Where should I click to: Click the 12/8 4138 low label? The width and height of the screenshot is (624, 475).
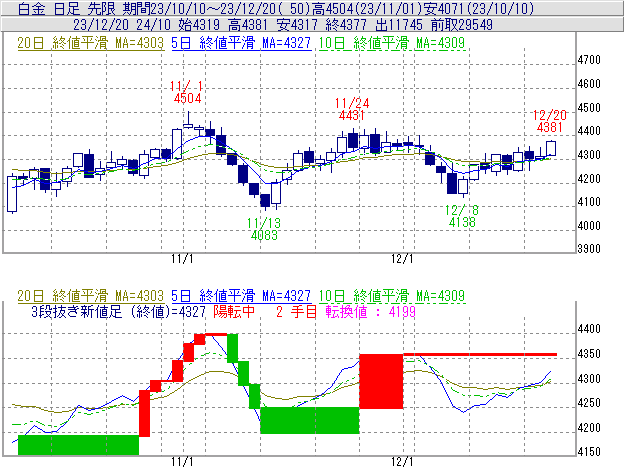click(462, 216)
